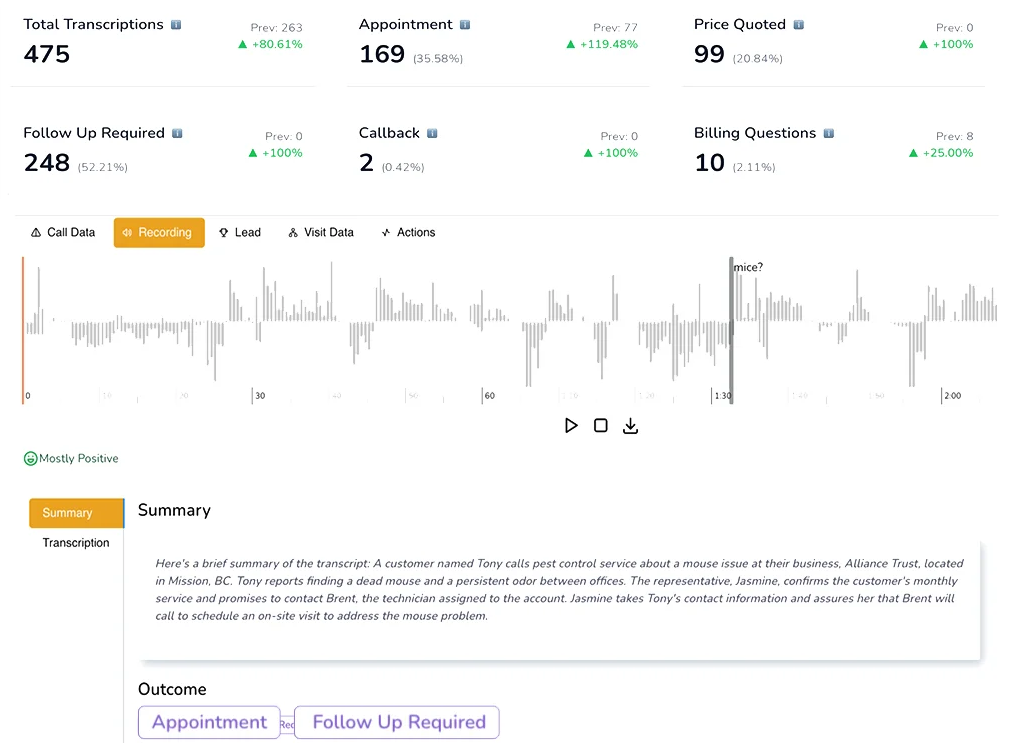Image resolution: width=1011 pixels, height=743 pixels.
Task: Click info icon beside Billing Questions
Action: 828,133
